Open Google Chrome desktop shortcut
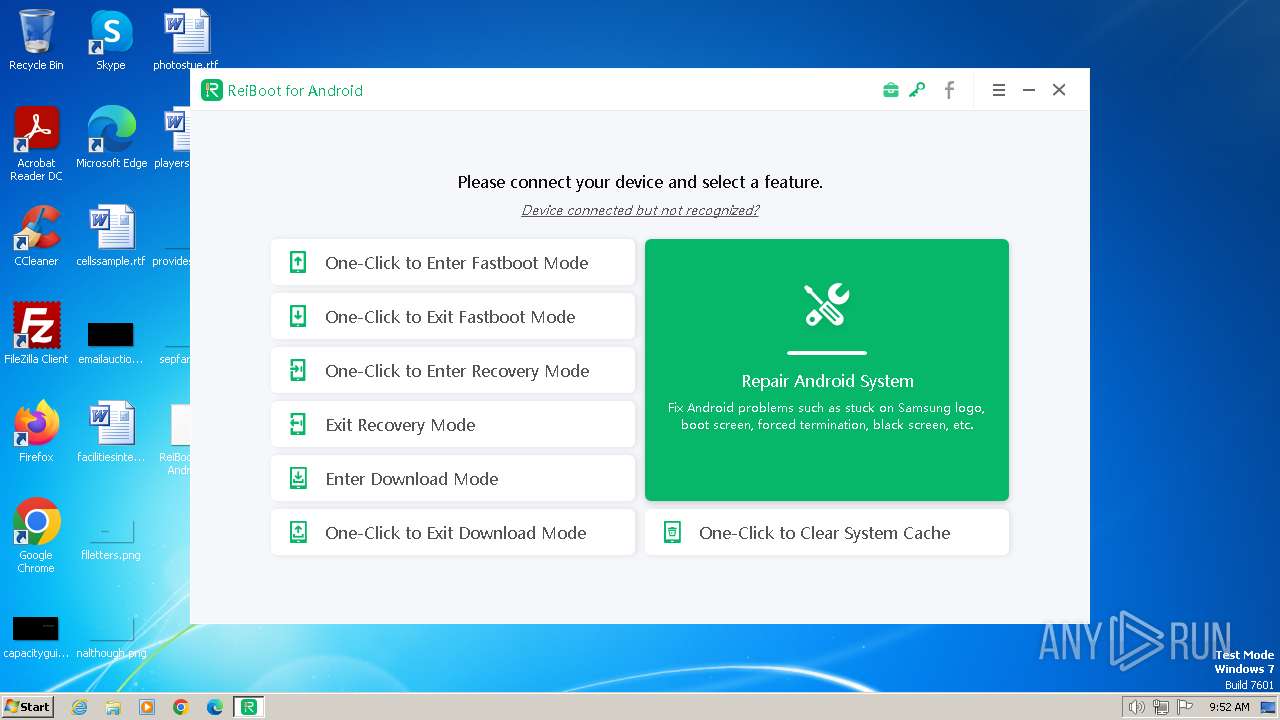Screen dimensions: 1280x720 point(36,536)
